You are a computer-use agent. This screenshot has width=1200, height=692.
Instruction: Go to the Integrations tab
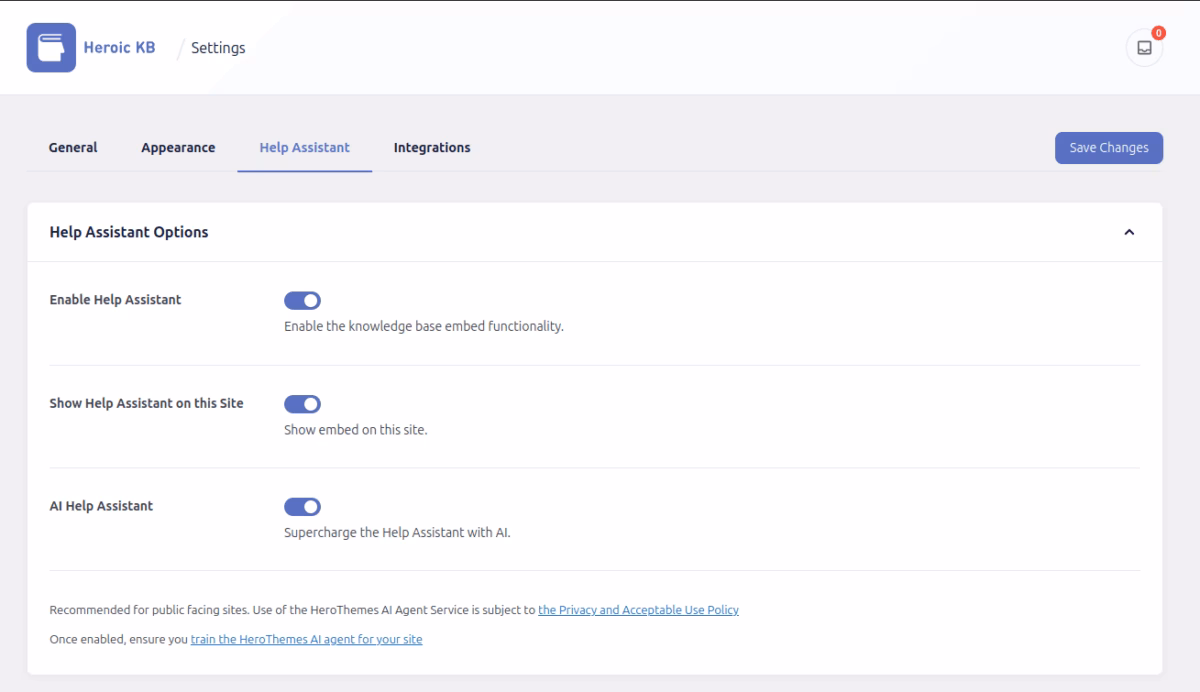431,147
